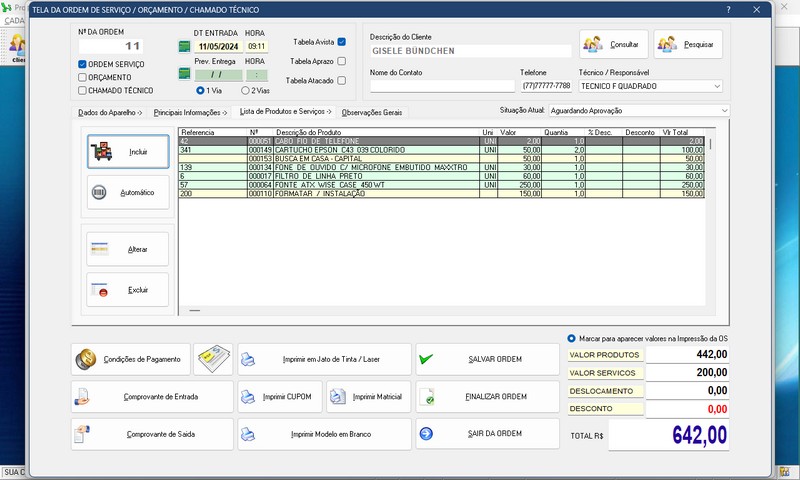This screenshot has width=800, height=480.
Task: Click the Finalizar Ordem button
Action: [487, 396]
